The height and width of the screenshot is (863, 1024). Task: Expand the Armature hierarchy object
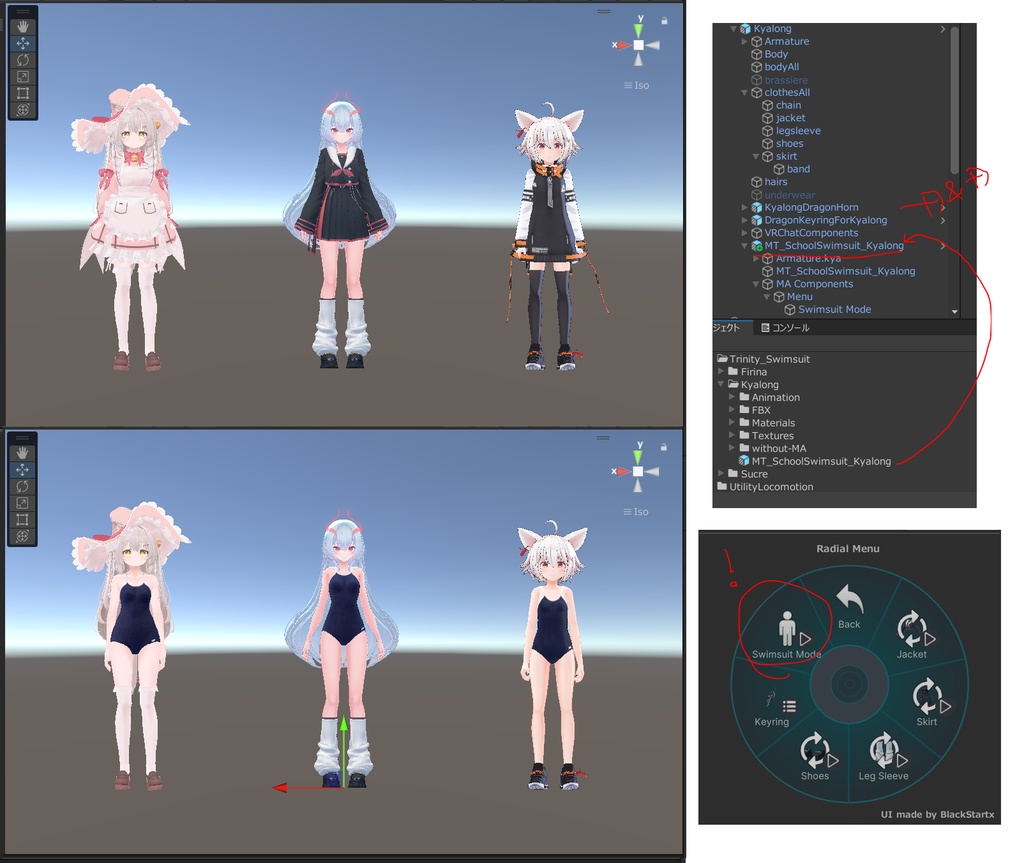(744, 41)
